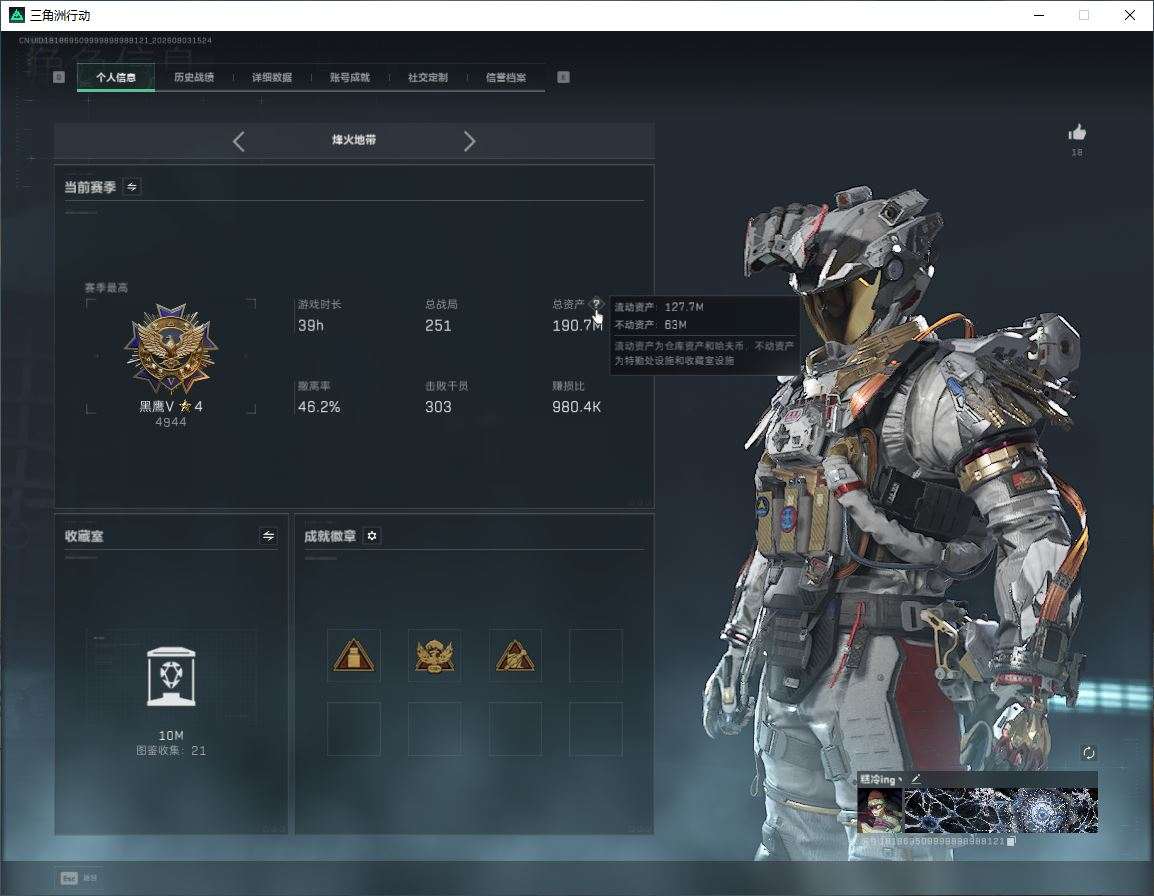Minimize the 三角洲行动 window
The width and height of the screenshot is (1154, 896).
click(x=1038, y=15)
